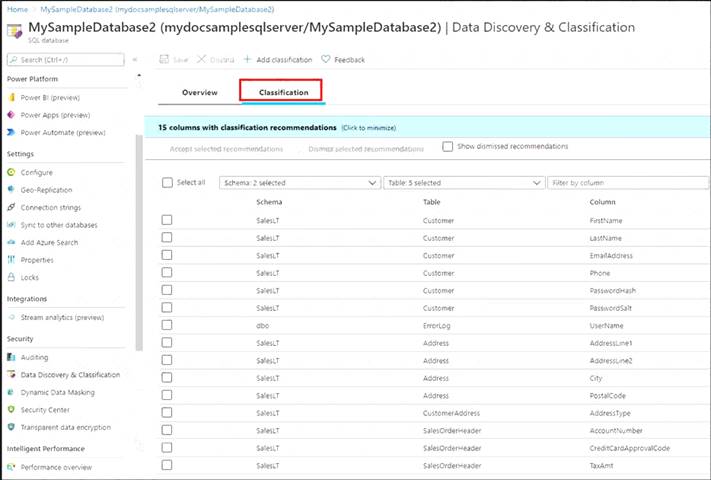Click the Stream analytics icon
Screen dimensions: 711x480
coord(11,317)
